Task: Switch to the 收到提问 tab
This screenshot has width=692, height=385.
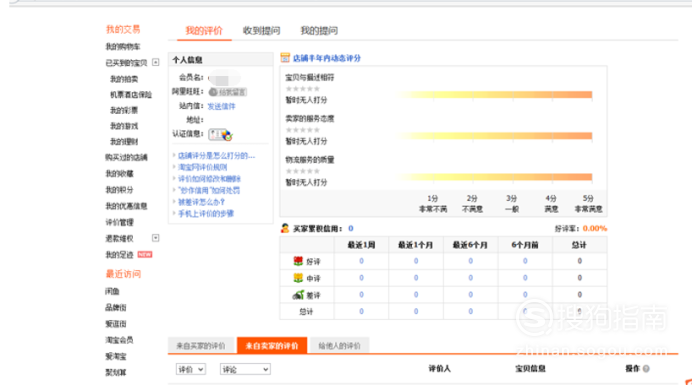Action: point(261,30)
